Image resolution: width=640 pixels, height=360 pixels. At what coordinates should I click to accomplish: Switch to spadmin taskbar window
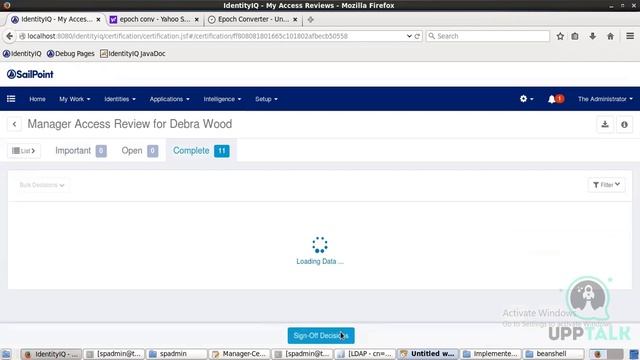pyautogui.click(x=177, y=354)
